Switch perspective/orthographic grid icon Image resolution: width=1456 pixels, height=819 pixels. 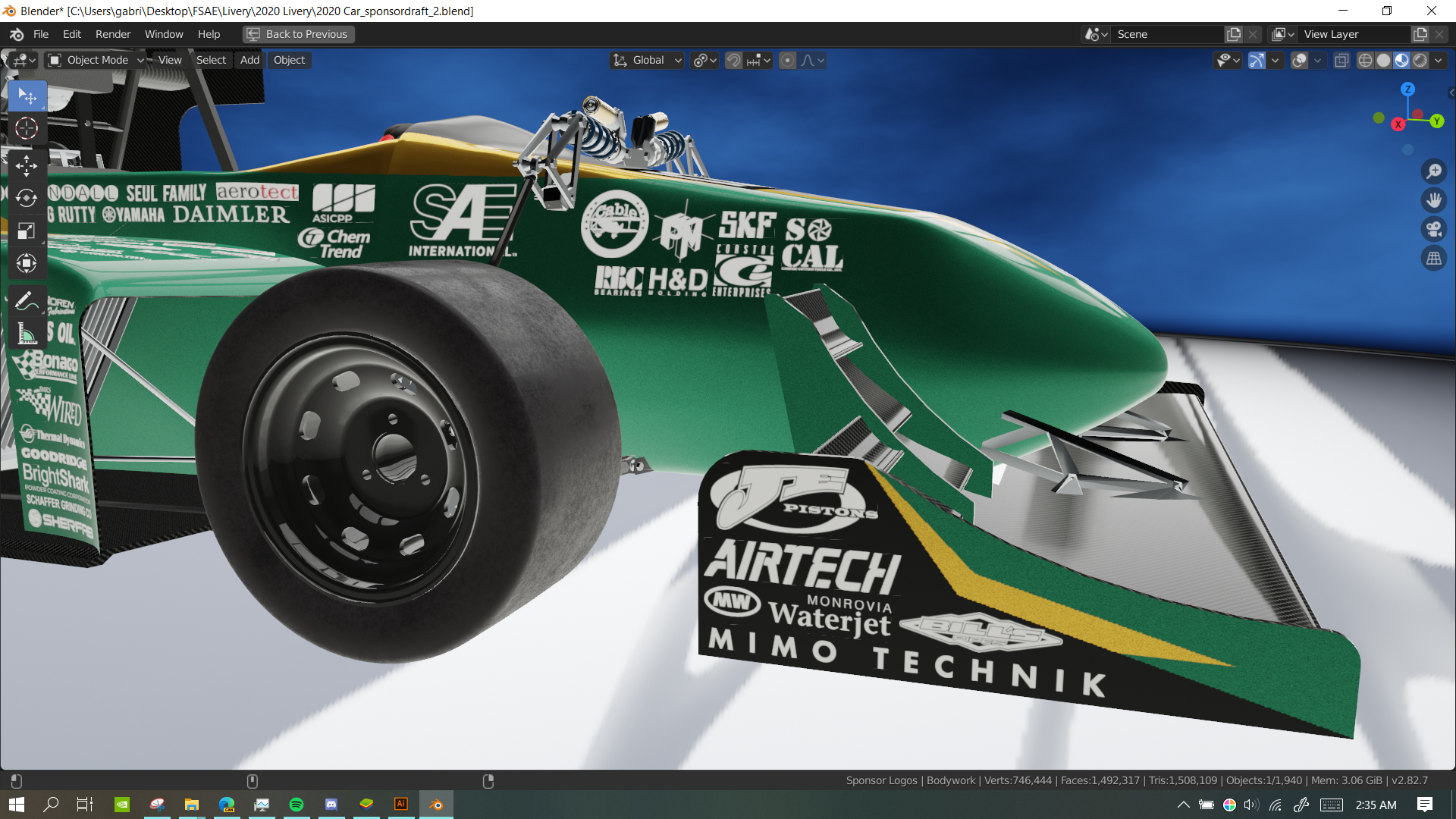[1434, 259]
